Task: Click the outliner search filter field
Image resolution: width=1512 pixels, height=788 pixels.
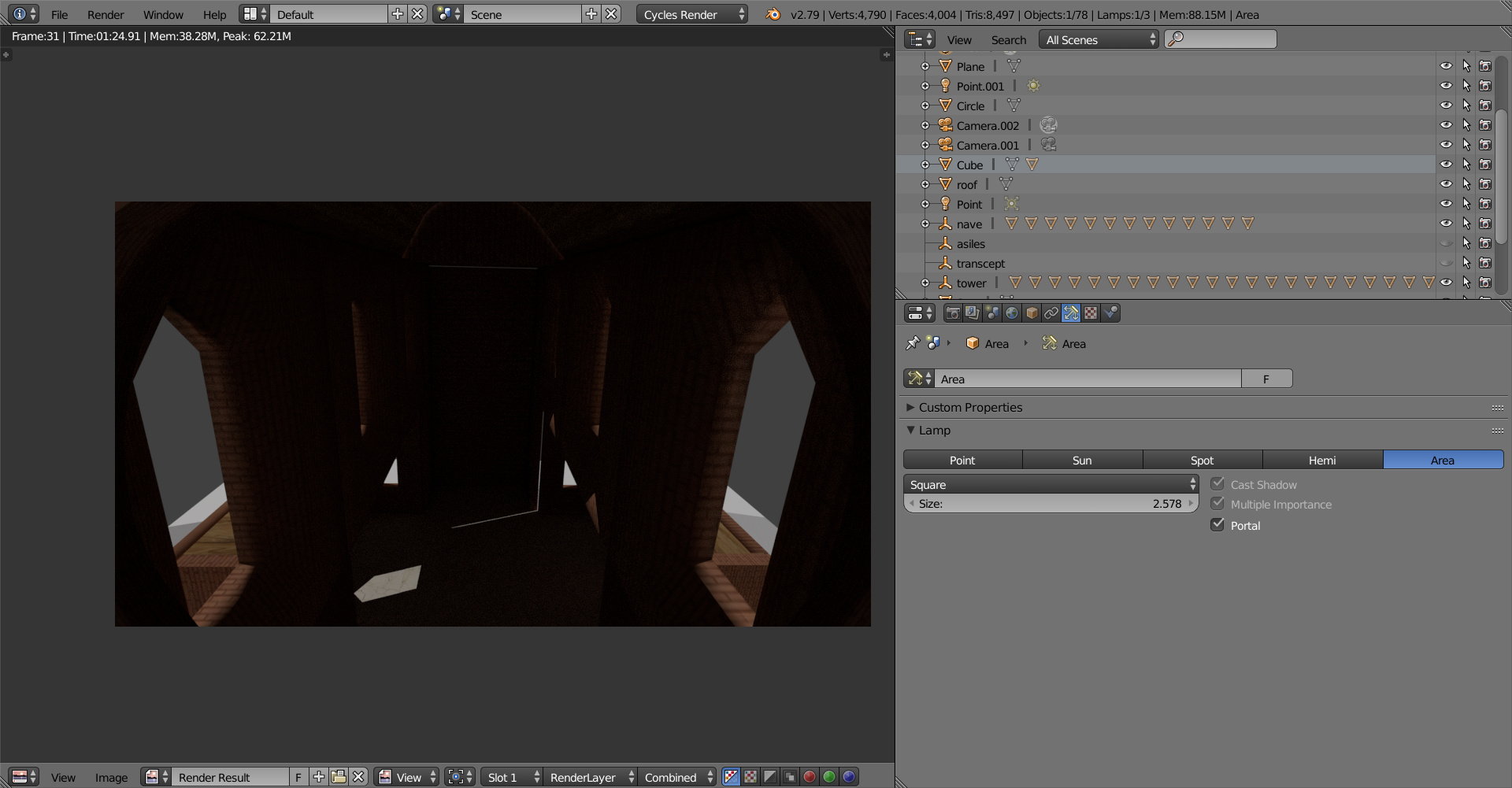Action: tap(1220, 39)
